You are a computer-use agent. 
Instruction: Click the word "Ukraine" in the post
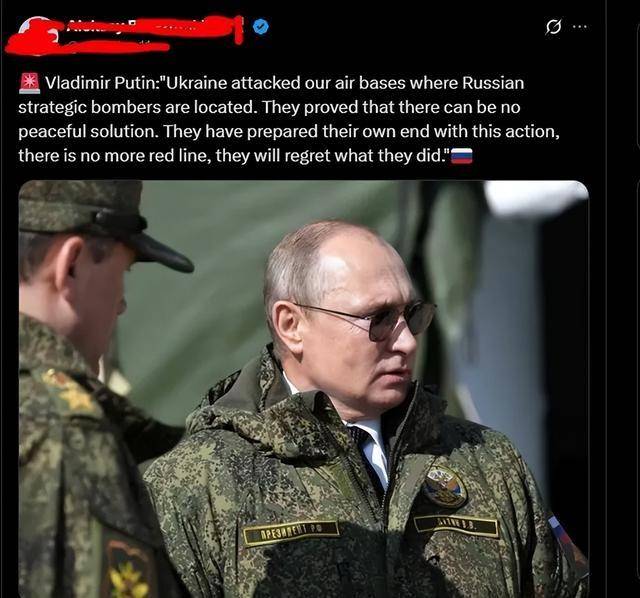pos(196,83)
